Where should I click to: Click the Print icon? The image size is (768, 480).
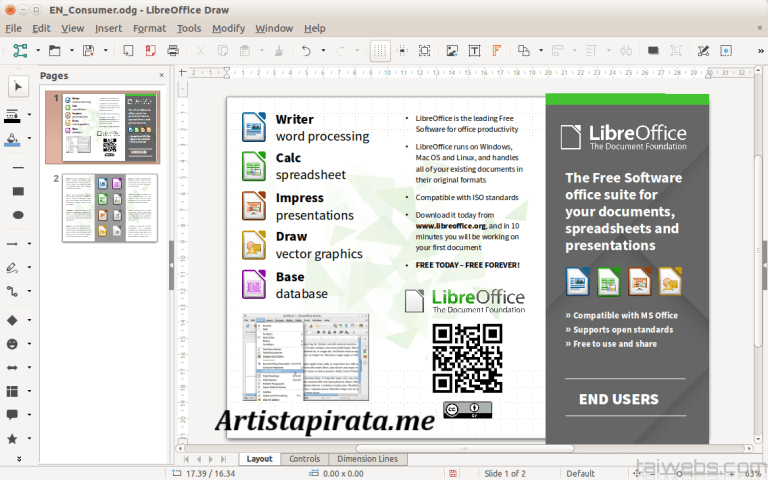click(173, 50)
